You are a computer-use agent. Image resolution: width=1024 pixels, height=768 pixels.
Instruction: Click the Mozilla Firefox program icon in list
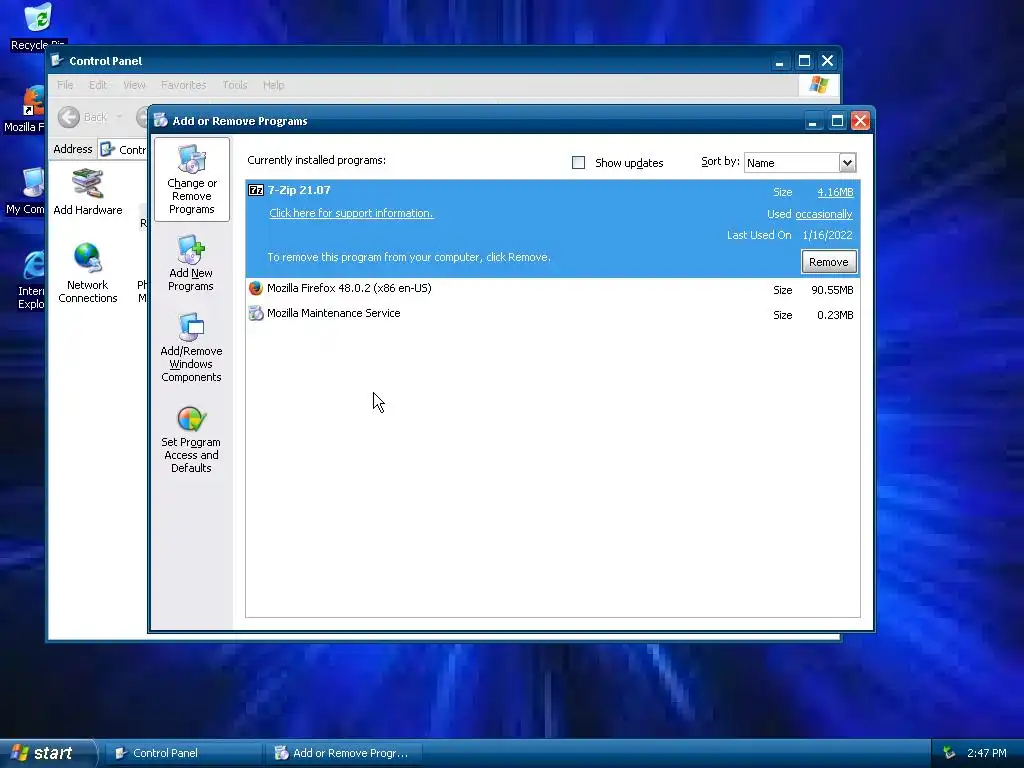tap(255, 288)
